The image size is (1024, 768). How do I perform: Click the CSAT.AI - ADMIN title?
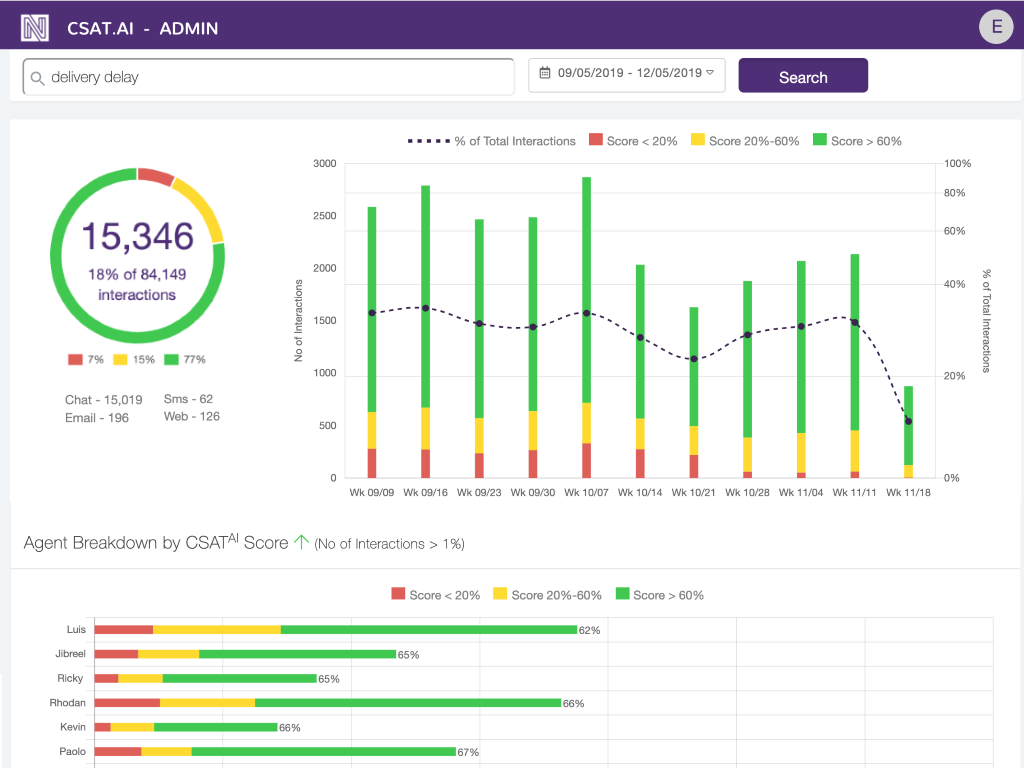(142, 28)
